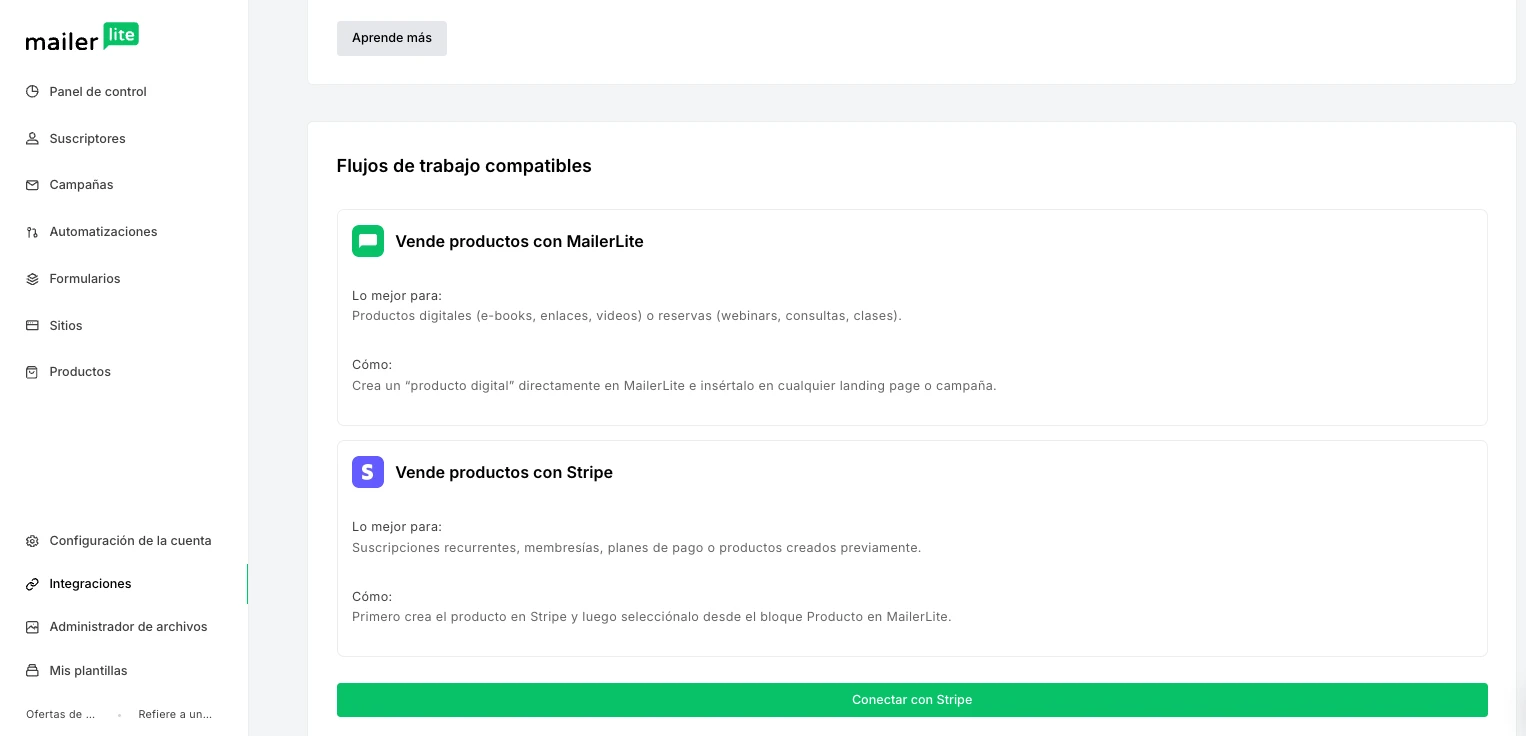The width and height of the screenshot is (1526, 736).
Task: Click the MailerLite logo
Action: (82, 38)
